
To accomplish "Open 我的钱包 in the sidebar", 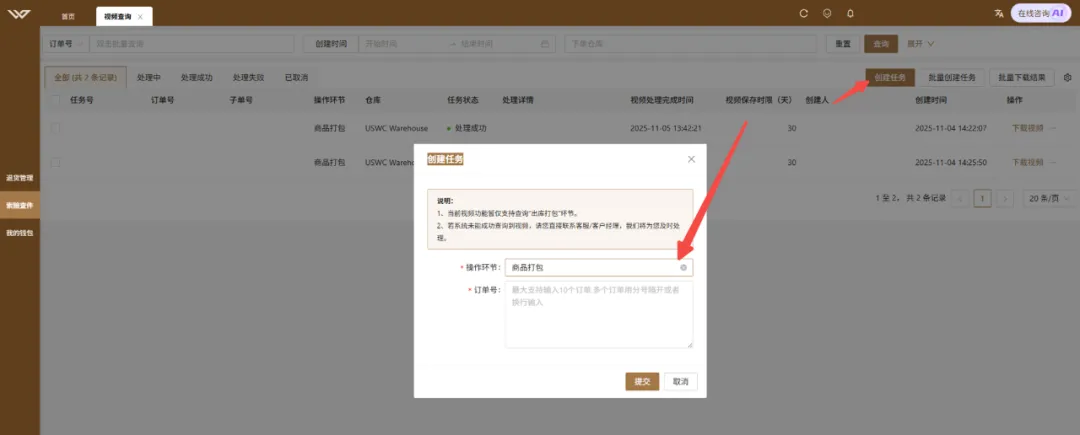I will 19,233.
